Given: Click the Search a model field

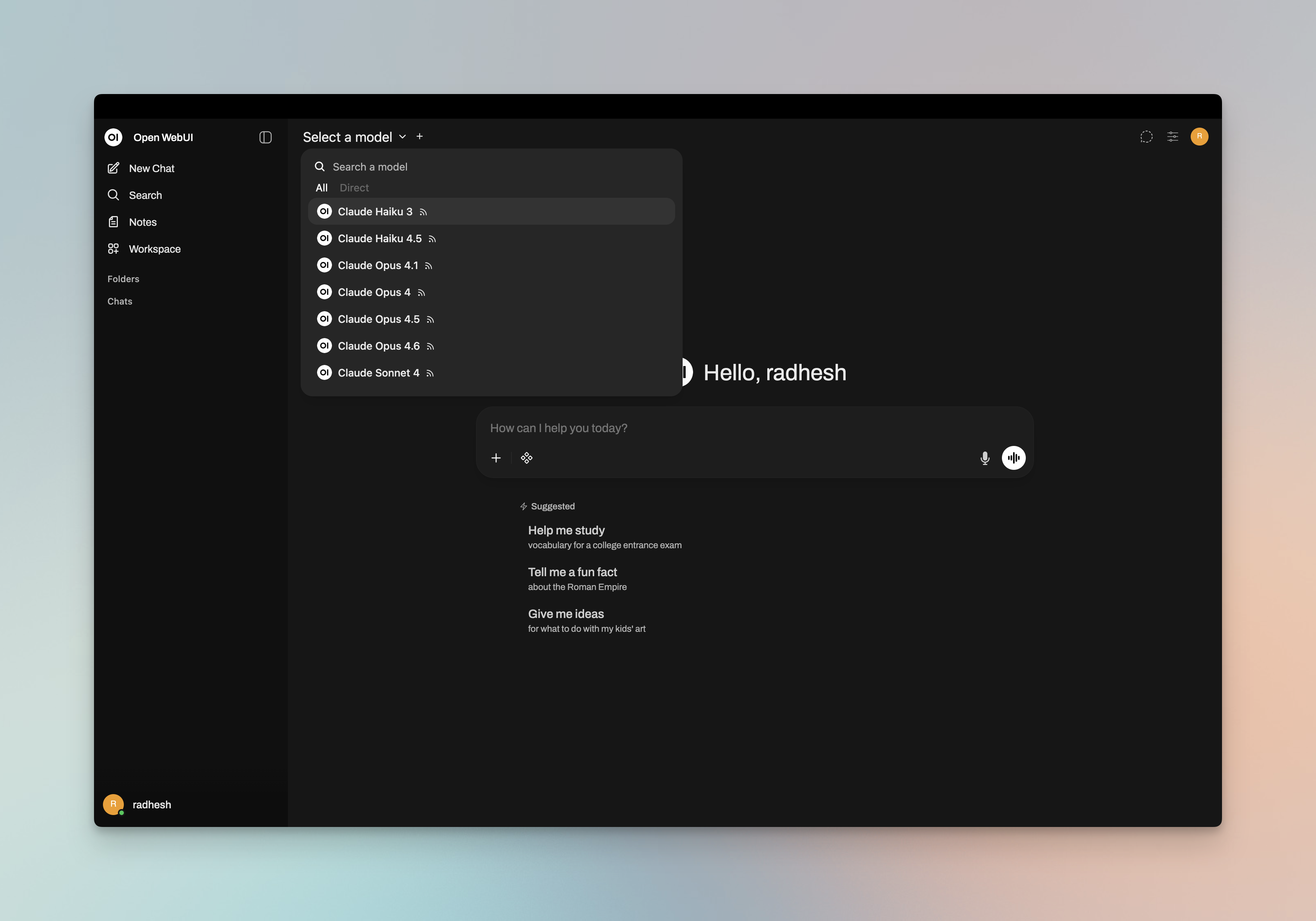Looking at the screenshot, I should pyautogui.click(x=493, y=167).
